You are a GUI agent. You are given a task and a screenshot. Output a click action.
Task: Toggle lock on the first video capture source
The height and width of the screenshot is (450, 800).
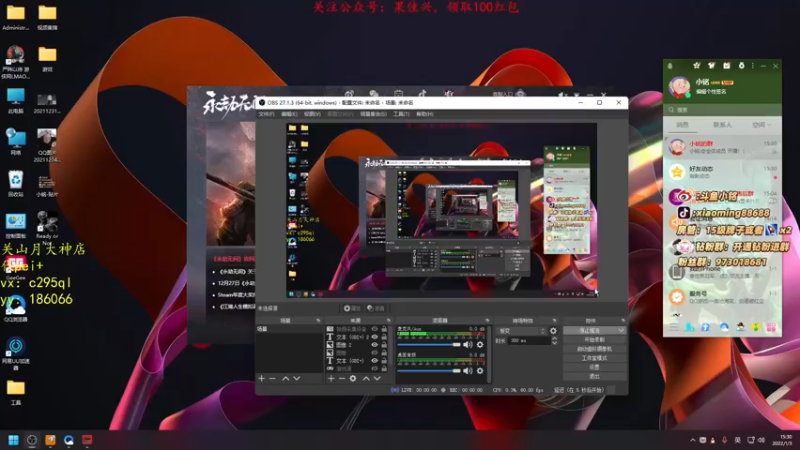coord(384,329)
